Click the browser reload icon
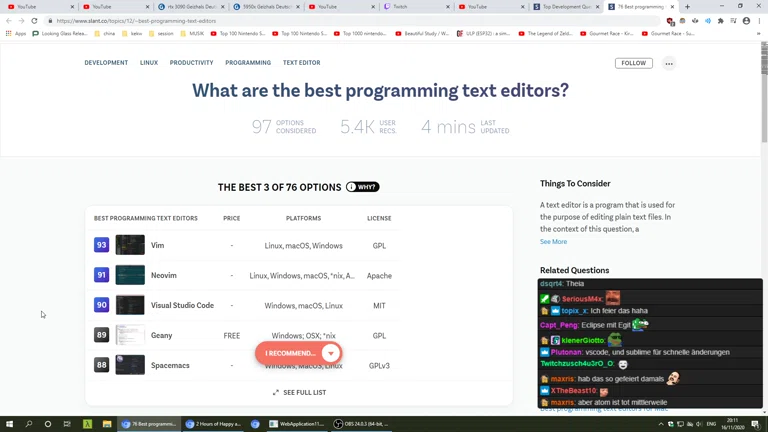768x432 pixels. point(34,20)
